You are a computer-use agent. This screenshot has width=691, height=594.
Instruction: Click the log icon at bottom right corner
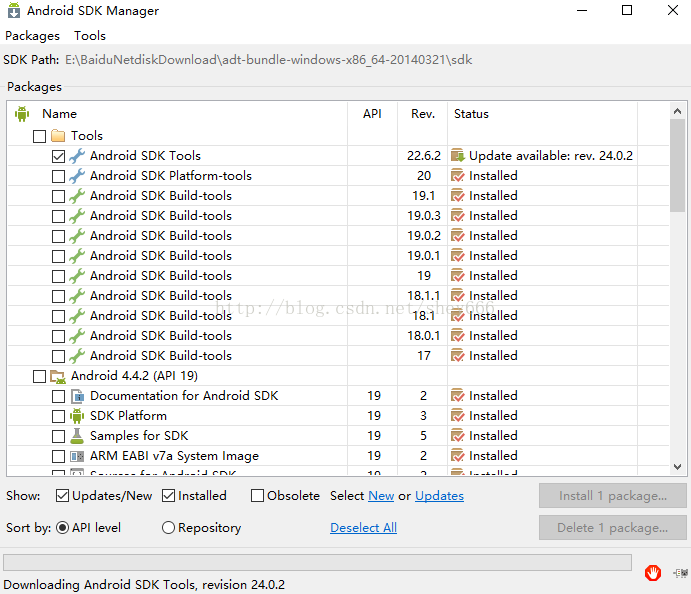[x=680, y=573]
